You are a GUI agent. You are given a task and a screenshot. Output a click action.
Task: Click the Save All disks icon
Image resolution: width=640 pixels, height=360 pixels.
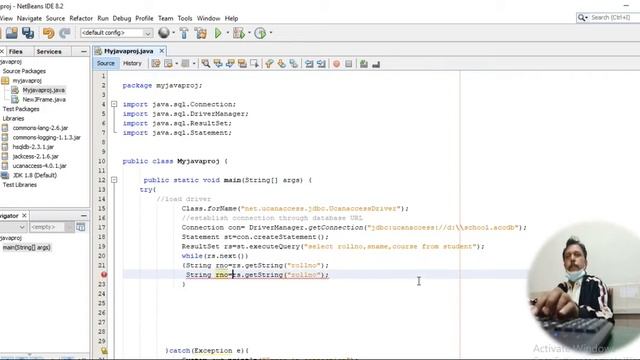(x=28, y=33)
